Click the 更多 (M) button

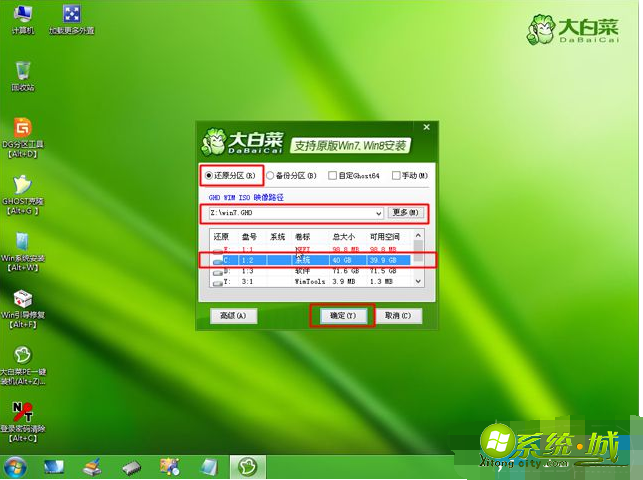pyautogui.click(x=406, y=213)
